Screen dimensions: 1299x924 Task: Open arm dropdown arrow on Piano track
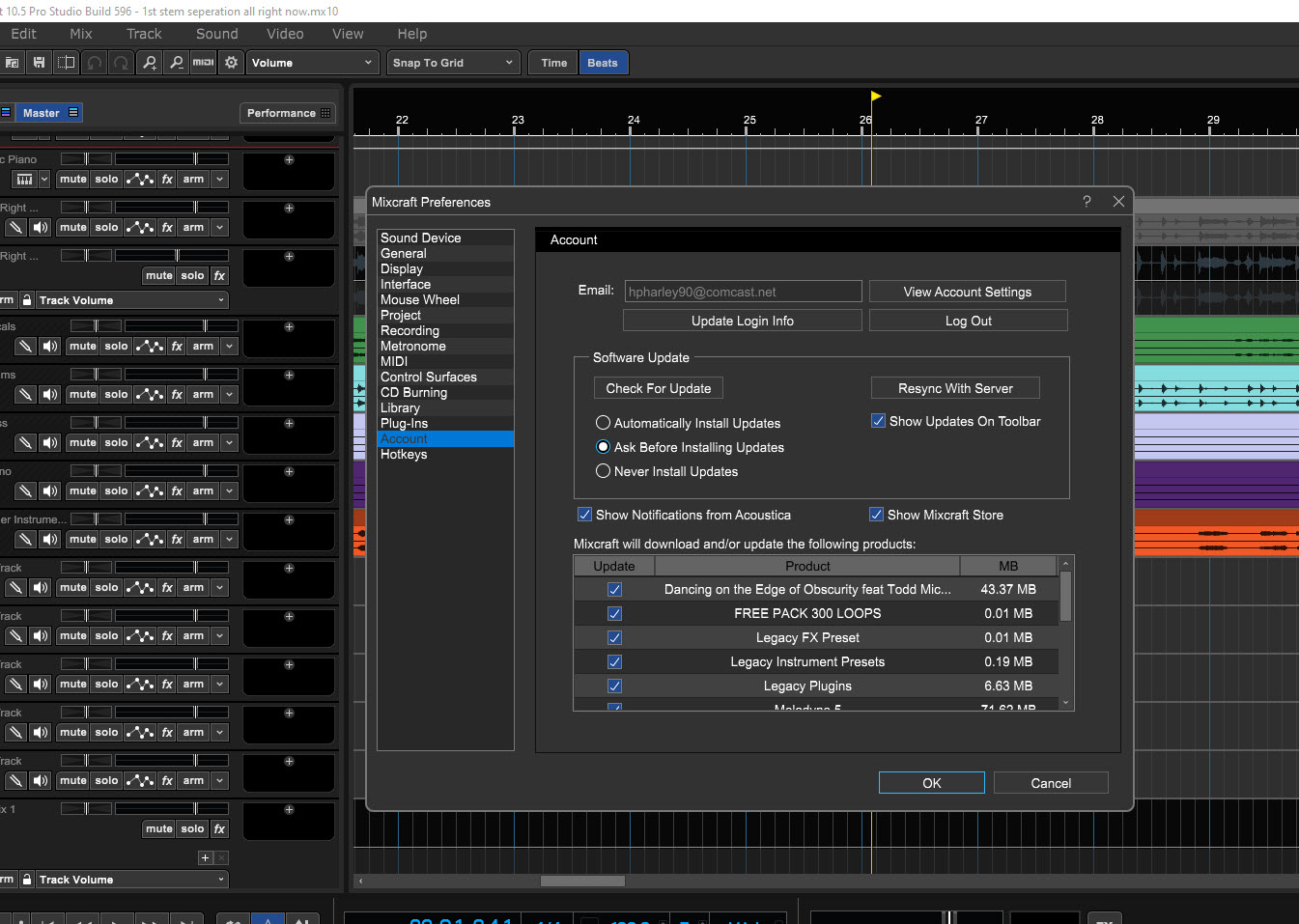pos(220,180)
